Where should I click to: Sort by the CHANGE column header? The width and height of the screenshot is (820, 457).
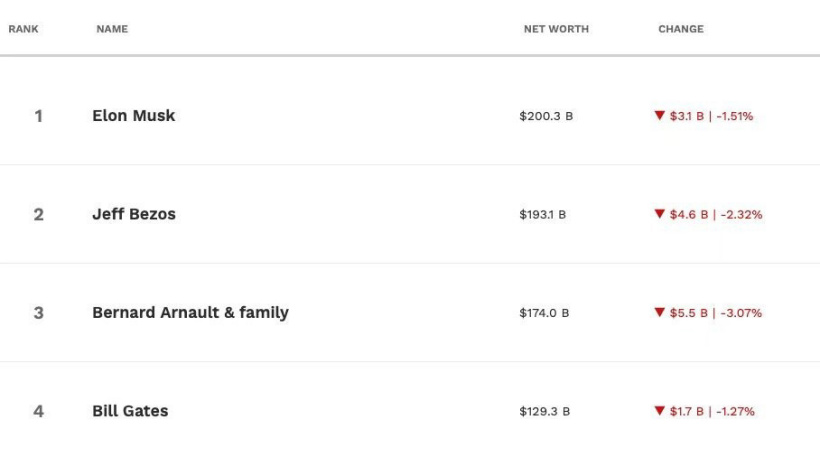coord(681,29)
